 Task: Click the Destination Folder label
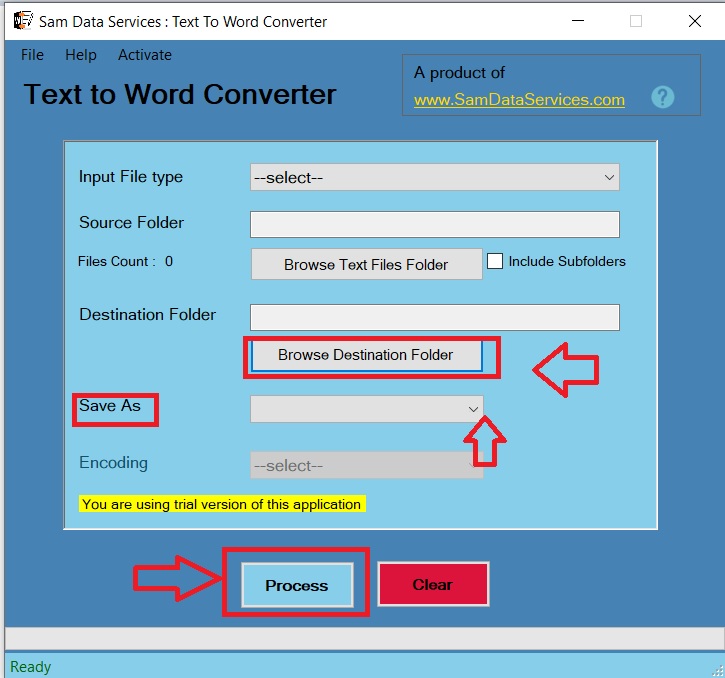point(147,314)
